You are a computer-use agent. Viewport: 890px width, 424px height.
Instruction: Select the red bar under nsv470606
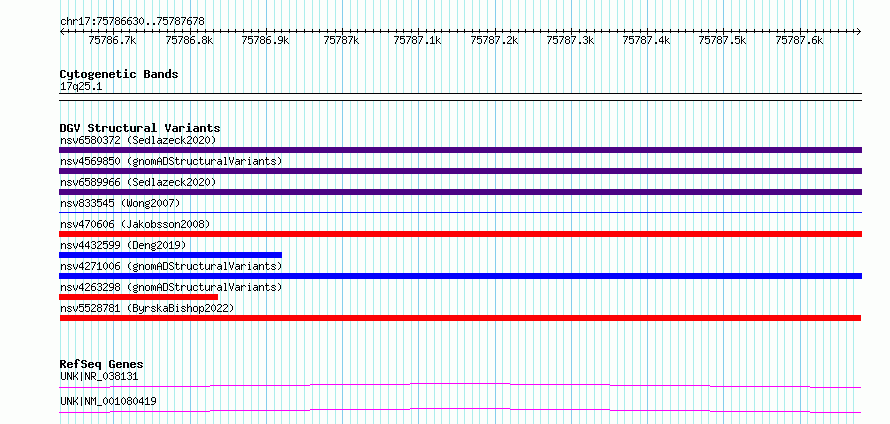tap(460, 234)
